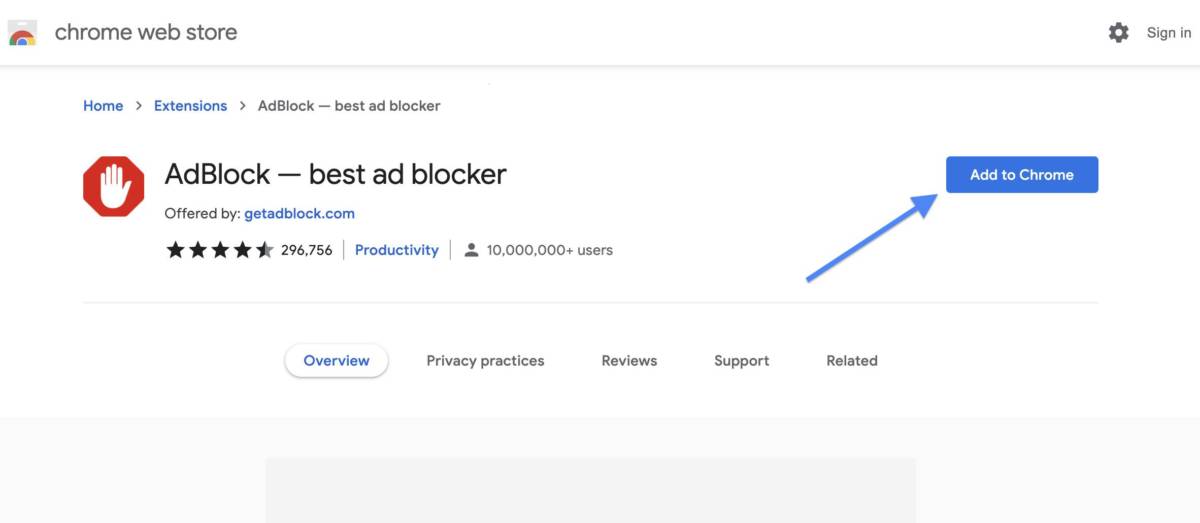Image resolution: width=1200 pixels, height=523 pixels.
Task: Open the Reviews tab
Action: coord(629,361)
